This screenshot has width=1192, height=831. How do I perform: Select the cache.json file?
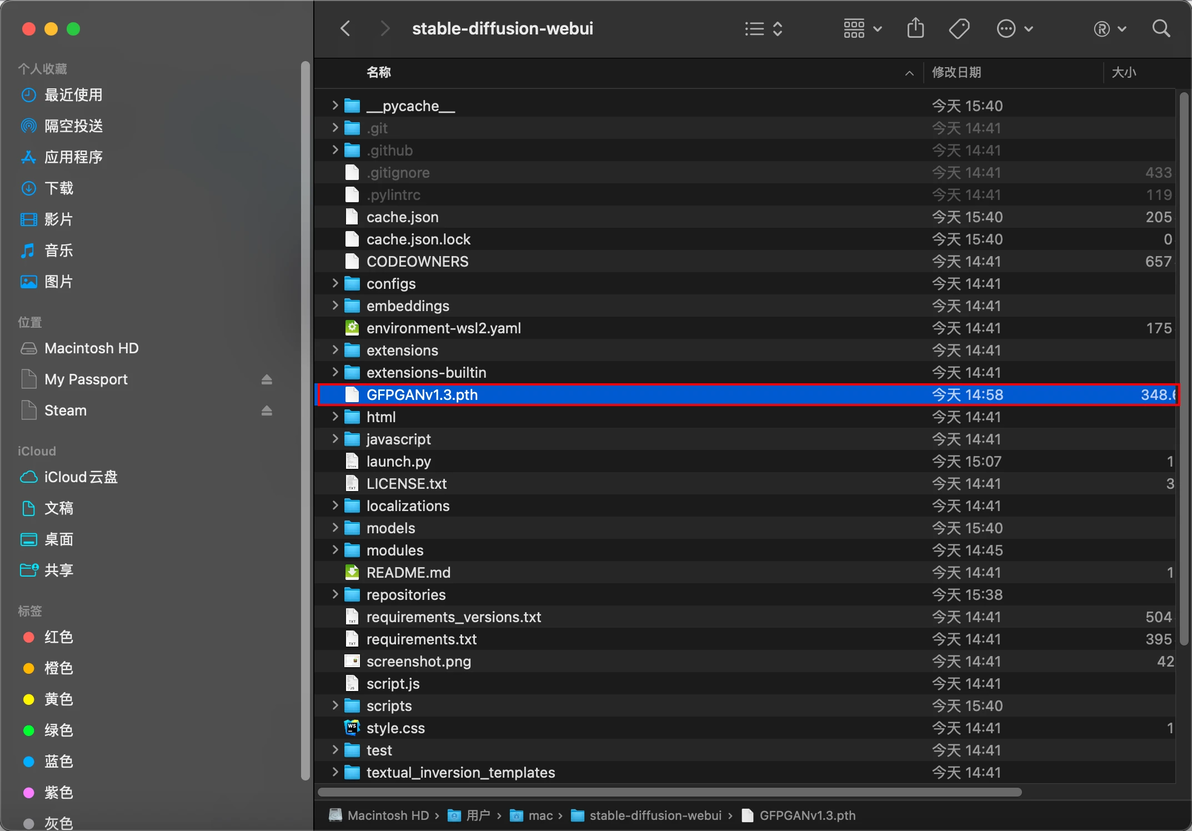coord(747,217)
